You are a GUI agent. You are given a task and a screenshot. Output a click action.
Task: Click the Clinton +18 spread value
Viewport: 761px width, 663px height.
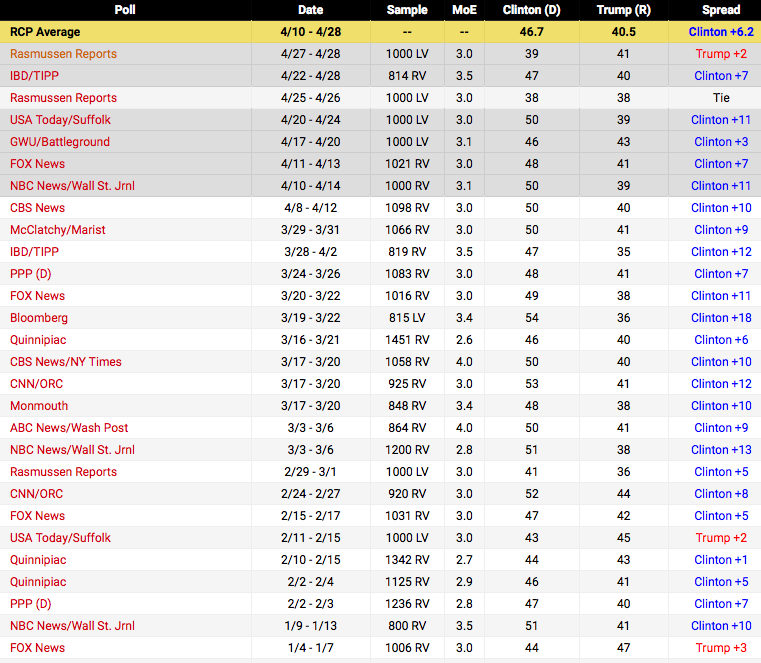[720, 318]
